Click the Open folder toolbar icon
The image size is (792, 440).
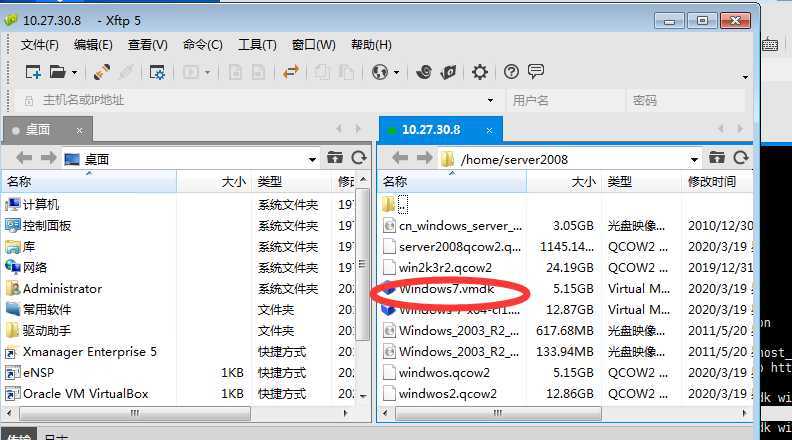(57, 72)
